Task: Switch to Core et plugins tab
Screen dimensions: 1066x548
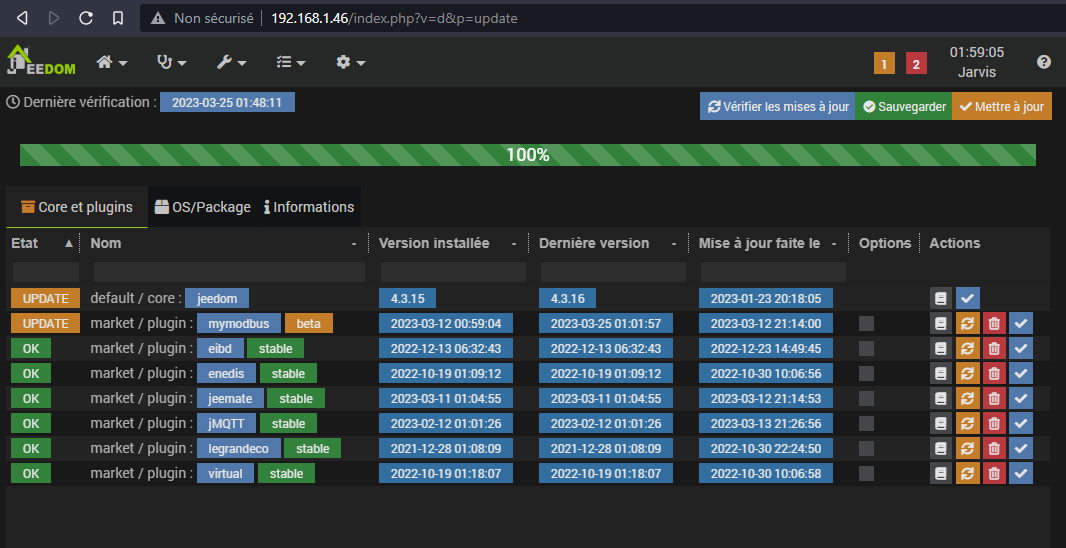Action: coord(77,207)
